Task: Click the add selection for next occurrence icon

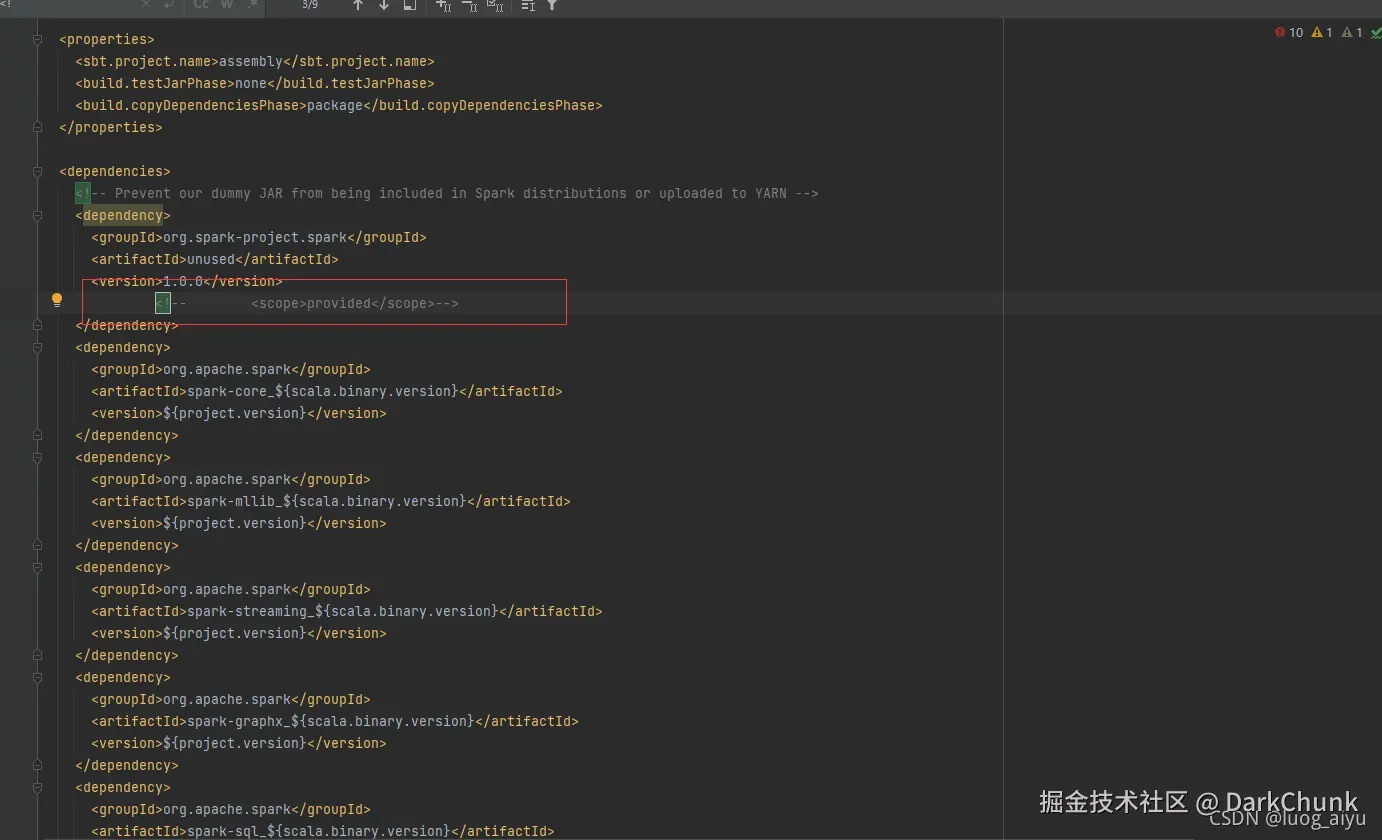Action: coord(444,5)
